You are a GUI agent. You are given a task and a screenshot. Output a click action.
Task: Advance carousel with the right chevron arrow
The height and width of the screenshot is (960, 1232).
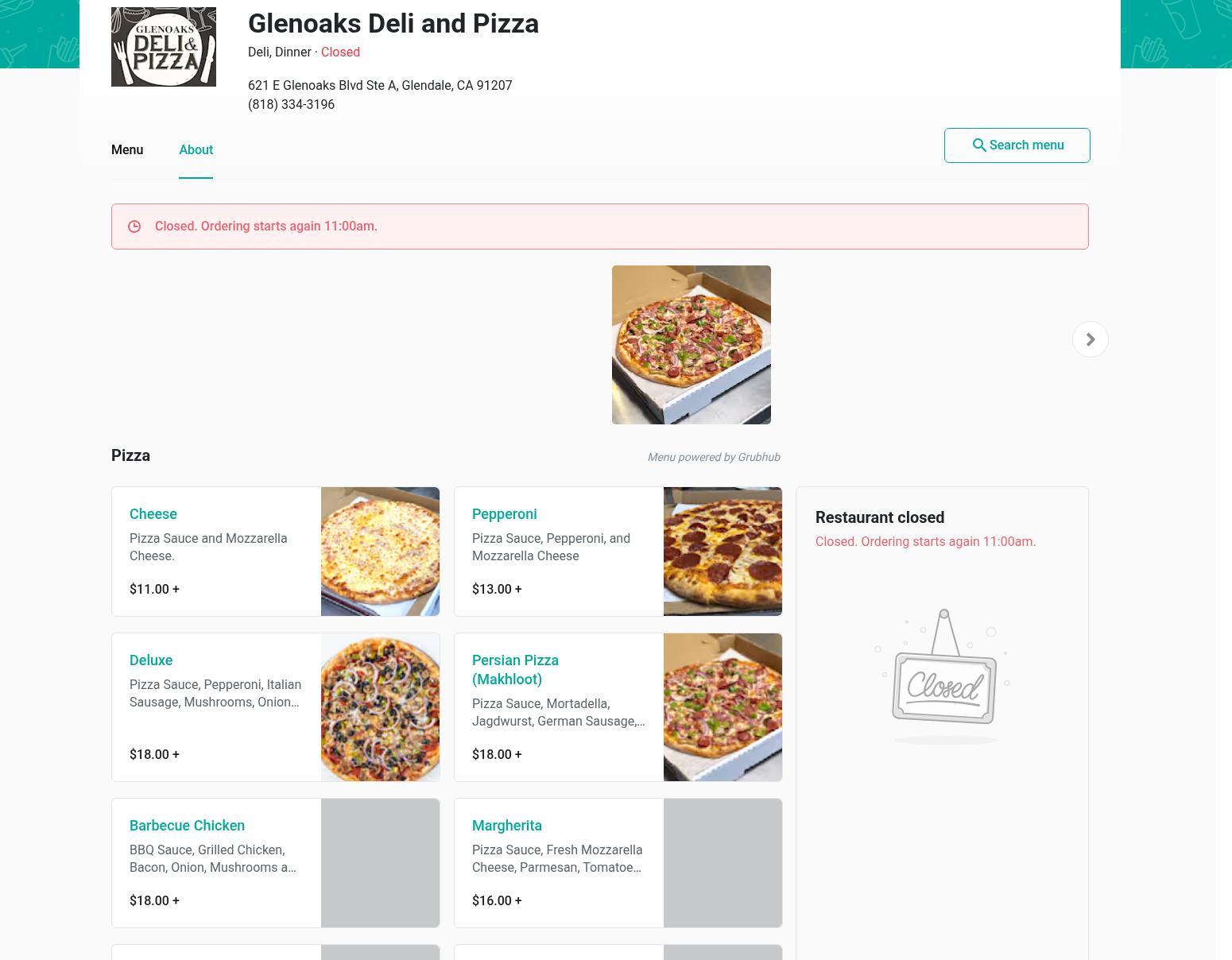point(1091,339)
